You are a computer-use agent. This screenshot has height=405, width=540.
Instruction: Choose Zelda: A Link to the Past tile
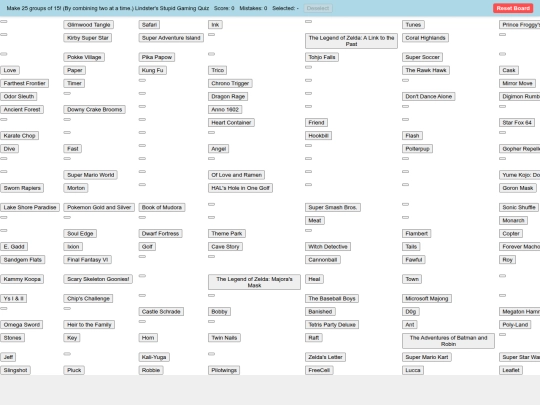pyautogui.click(x=351, y=41)
